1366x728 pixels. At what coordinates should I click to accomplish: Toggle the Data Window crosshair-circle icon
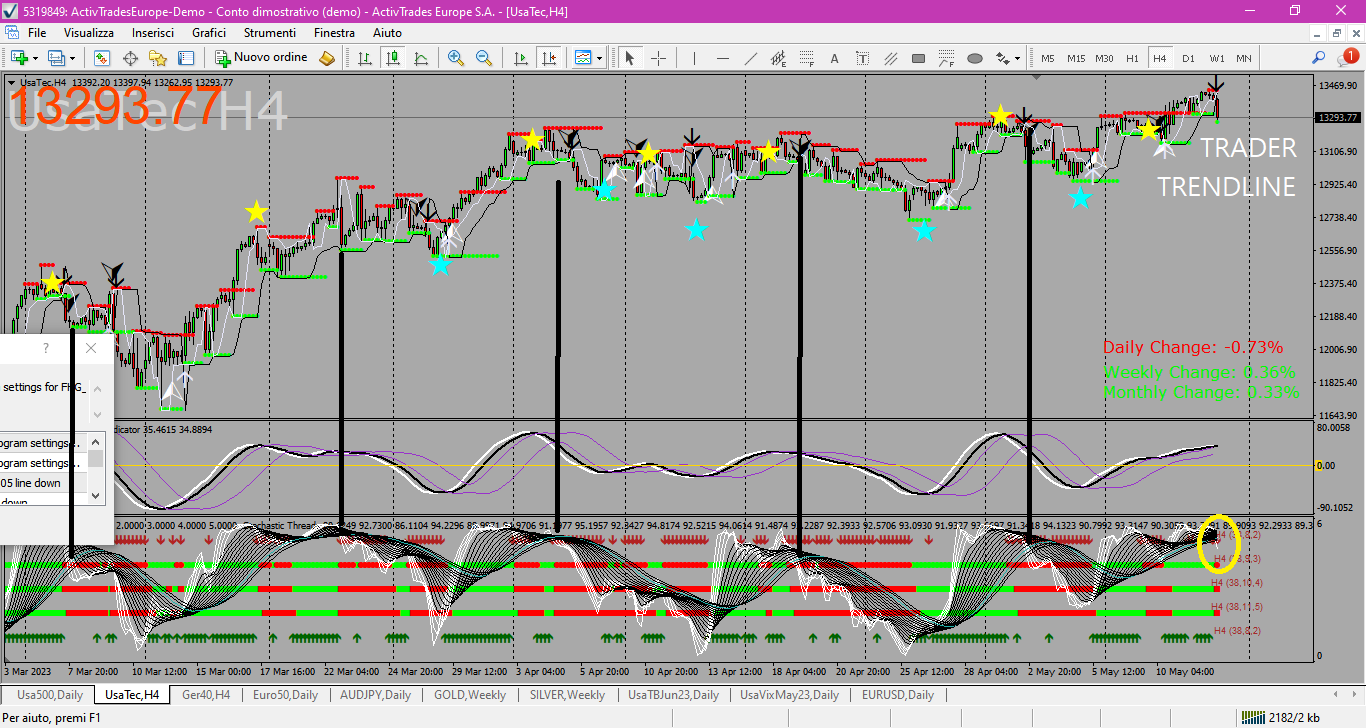pos(130,58)
